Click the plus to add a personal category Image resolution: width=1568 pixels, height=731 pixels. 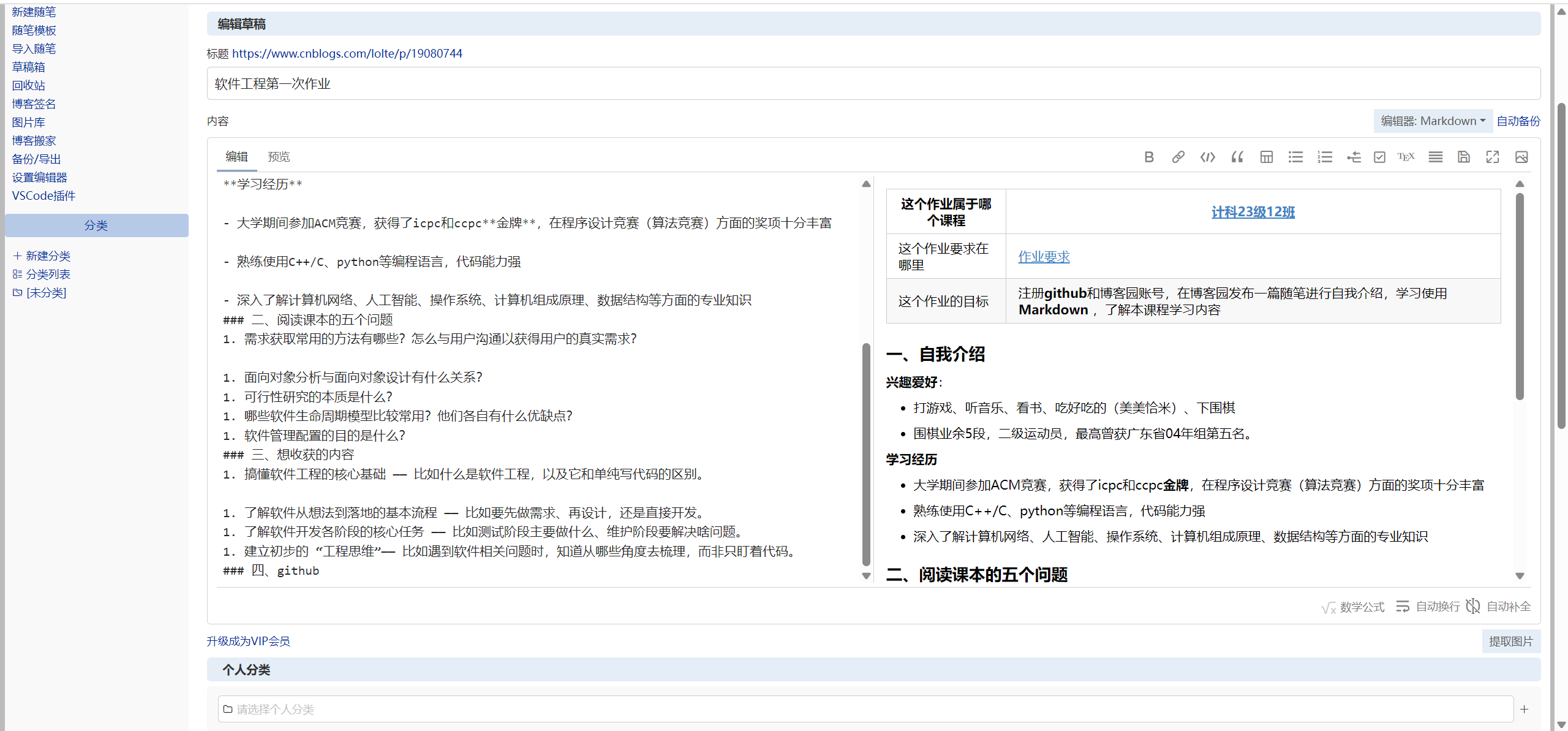tap(1525, 709)
